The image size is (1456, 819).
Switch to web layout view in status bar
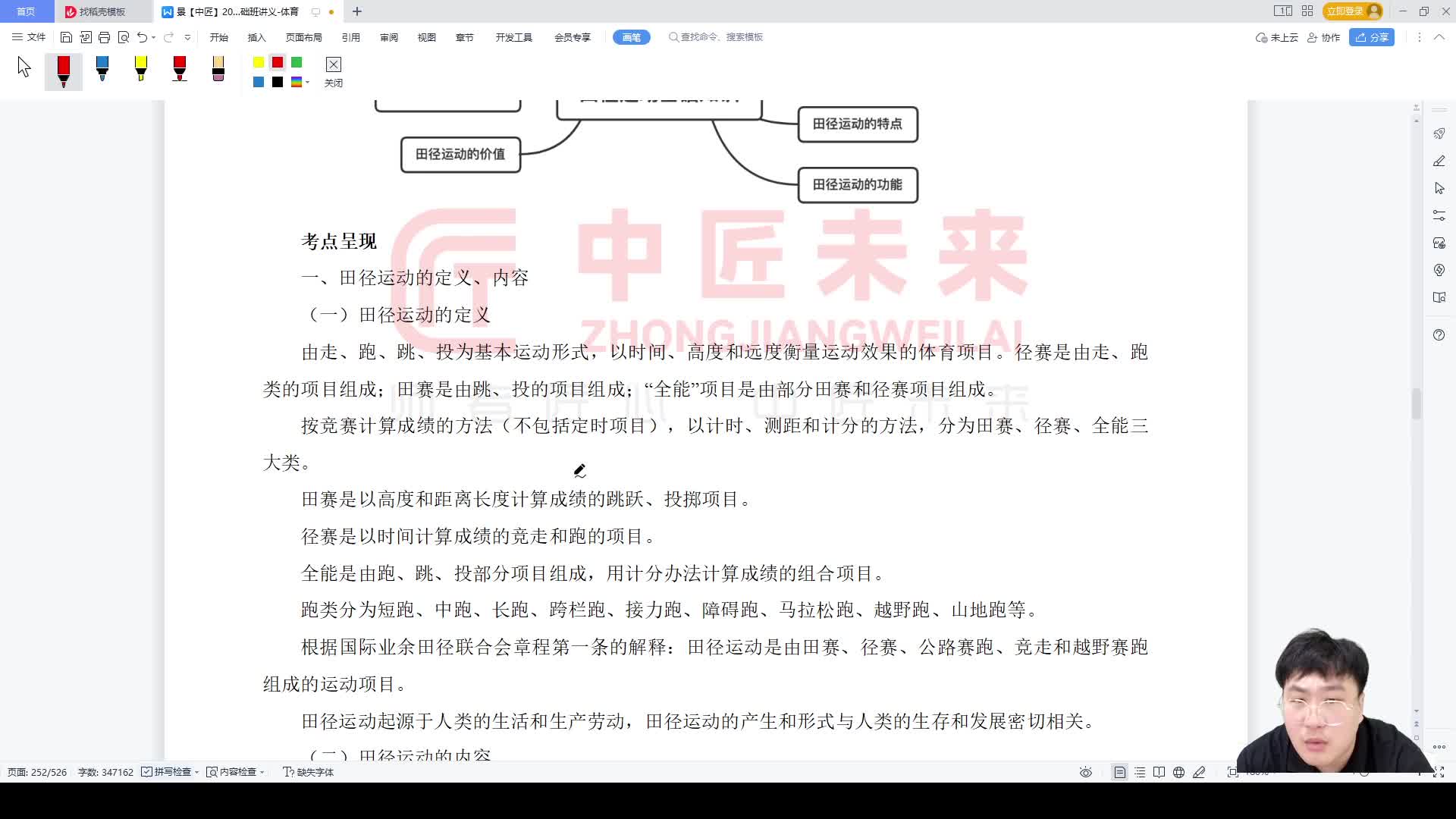click(1178, 772)
